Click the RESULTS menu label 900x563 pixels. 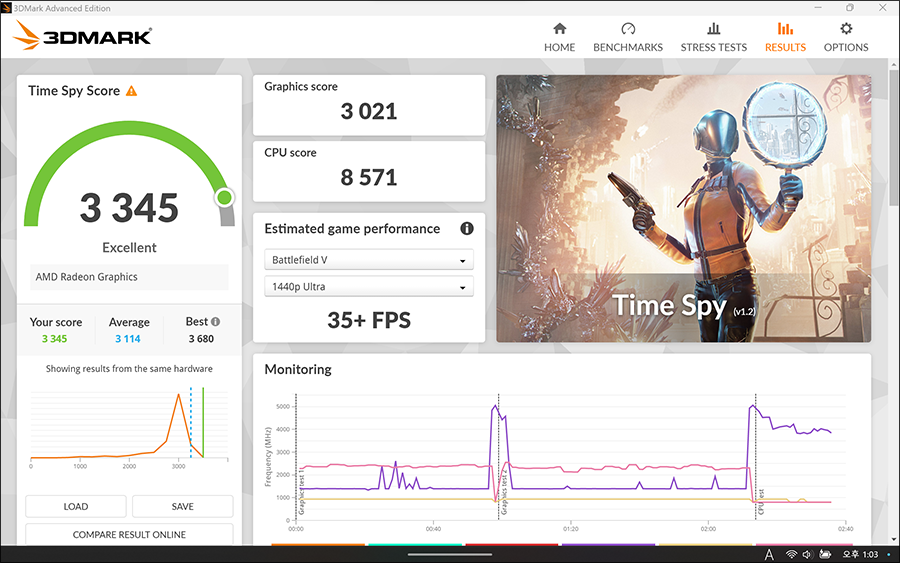[x=785, y=47]
